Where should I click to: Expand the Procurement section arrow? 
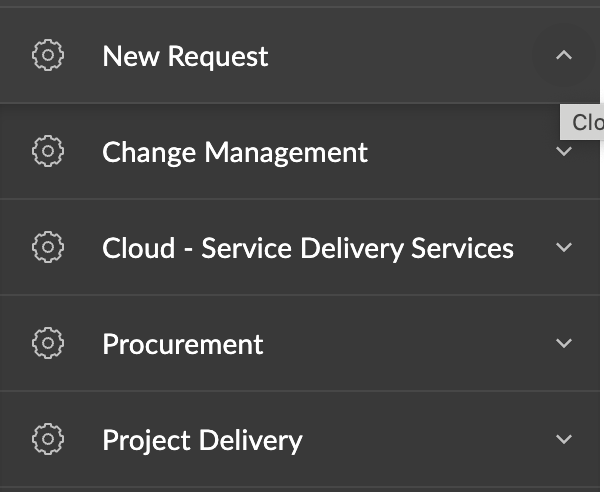tap(564, 343)
